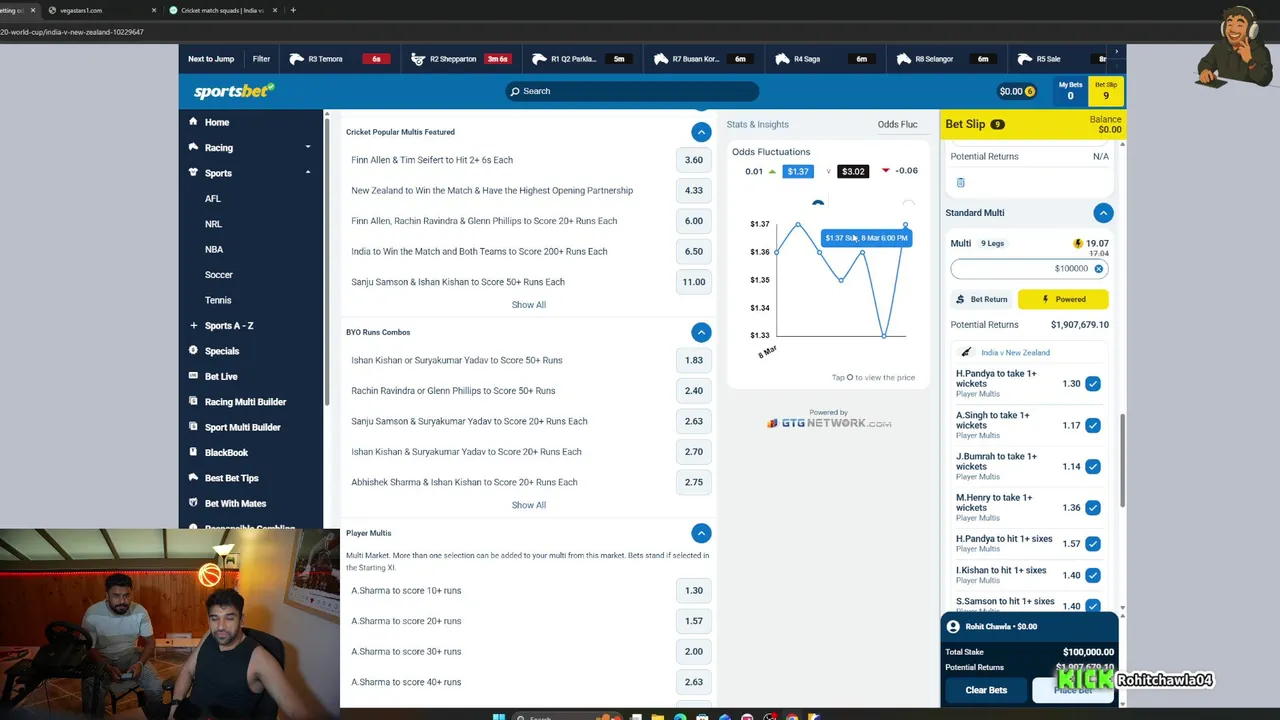Open the My Bets tab
The image size is (1280, 720).
[x=1071, y=91]
